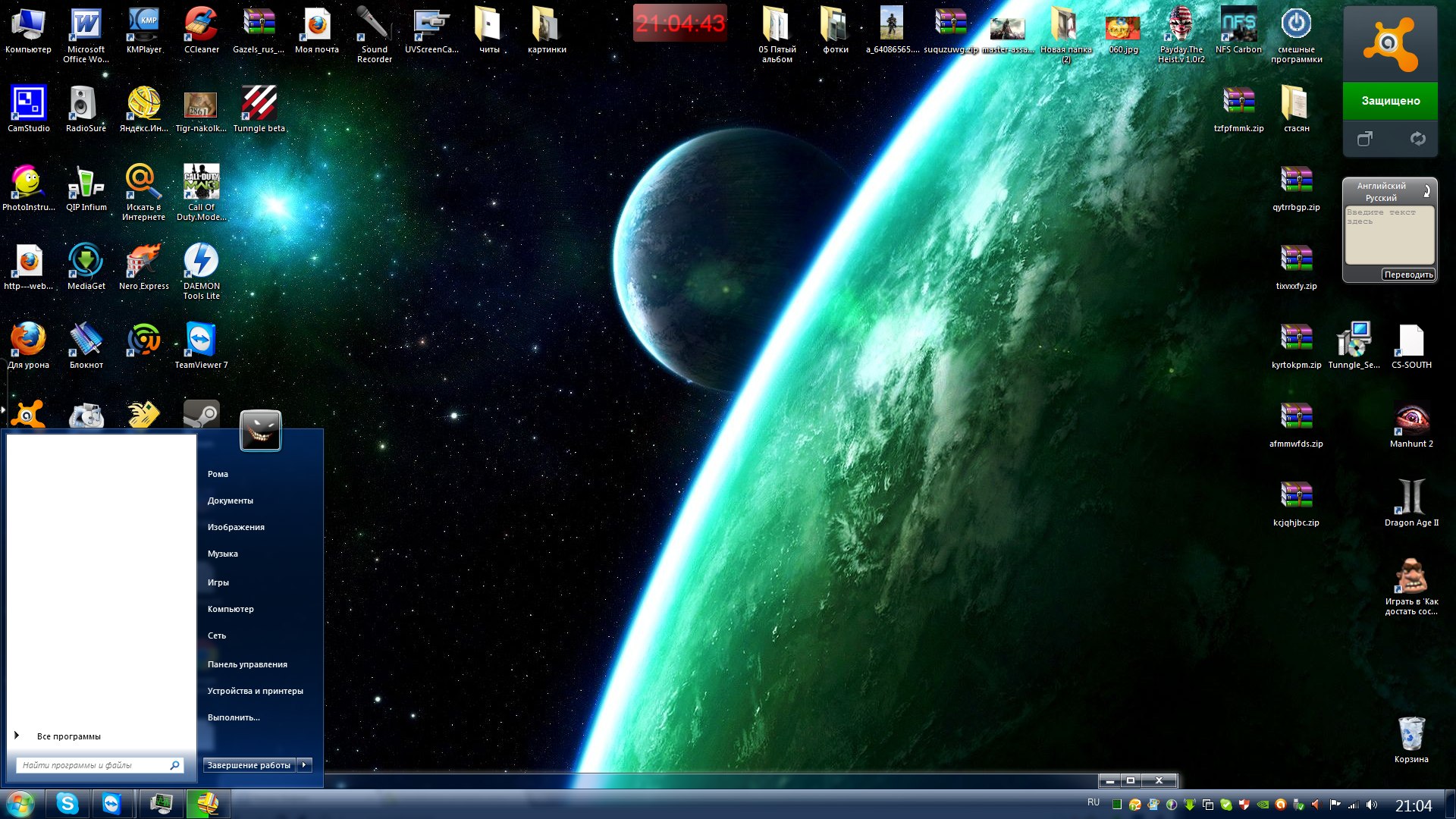Launch Payday The Heist desktop shortcut
This screenshot has width=1456, height=819.
click(x=1181, y=35)
